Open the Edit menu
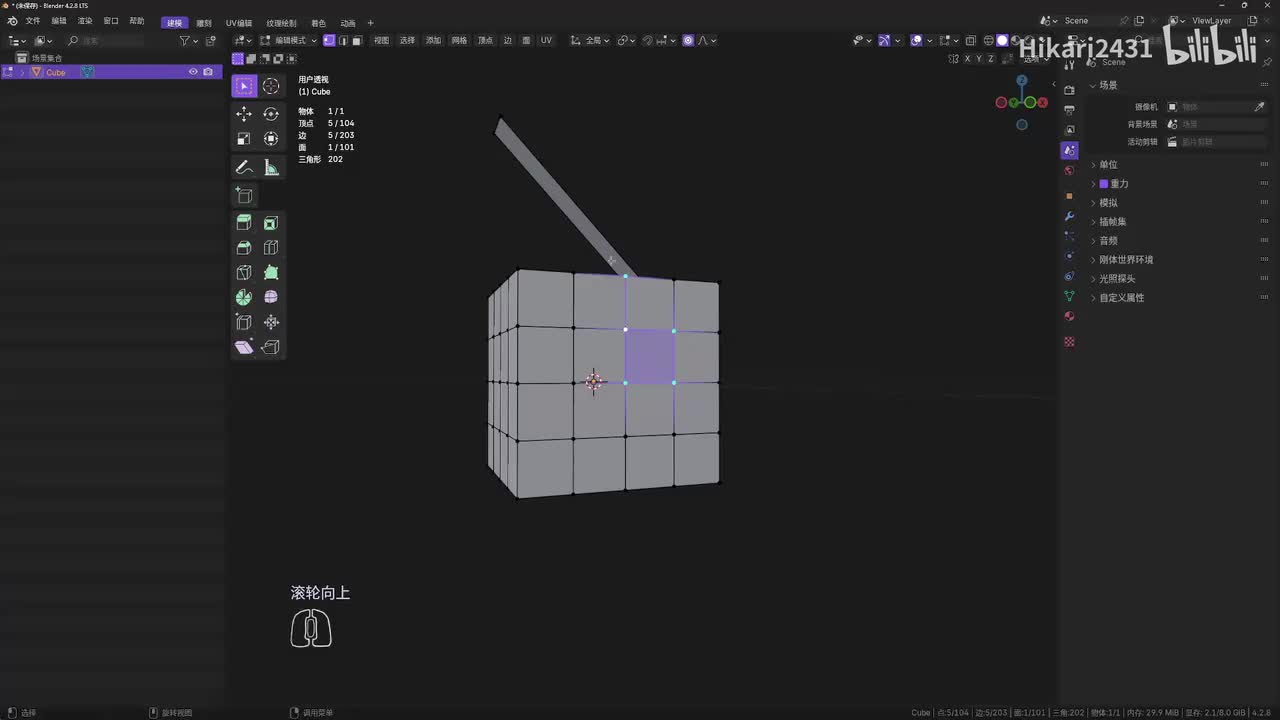This screenshot has height=720, width=1280. click(x=59, y=21)
